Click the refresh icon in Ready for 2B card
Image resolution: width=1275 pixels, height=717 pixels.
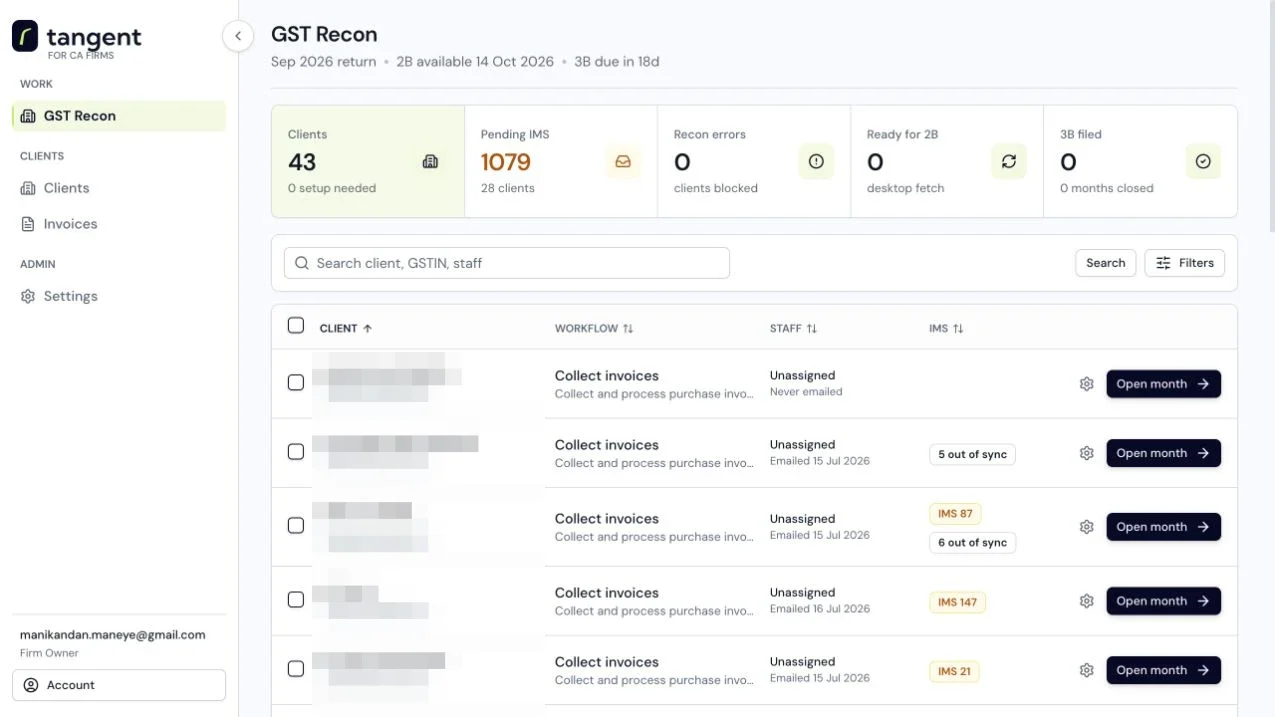click(x=1009, y=161)
